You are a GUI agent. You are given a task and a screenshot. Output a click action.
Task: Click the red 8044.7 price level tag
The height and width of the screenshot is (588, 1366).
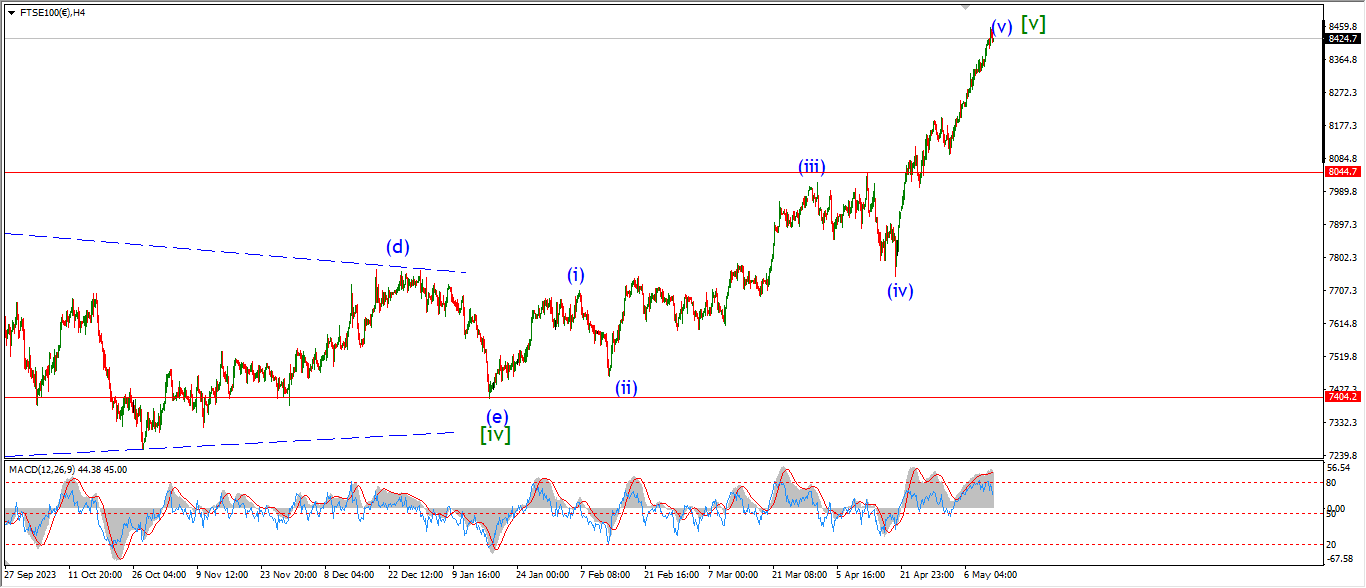(1341, 172)
